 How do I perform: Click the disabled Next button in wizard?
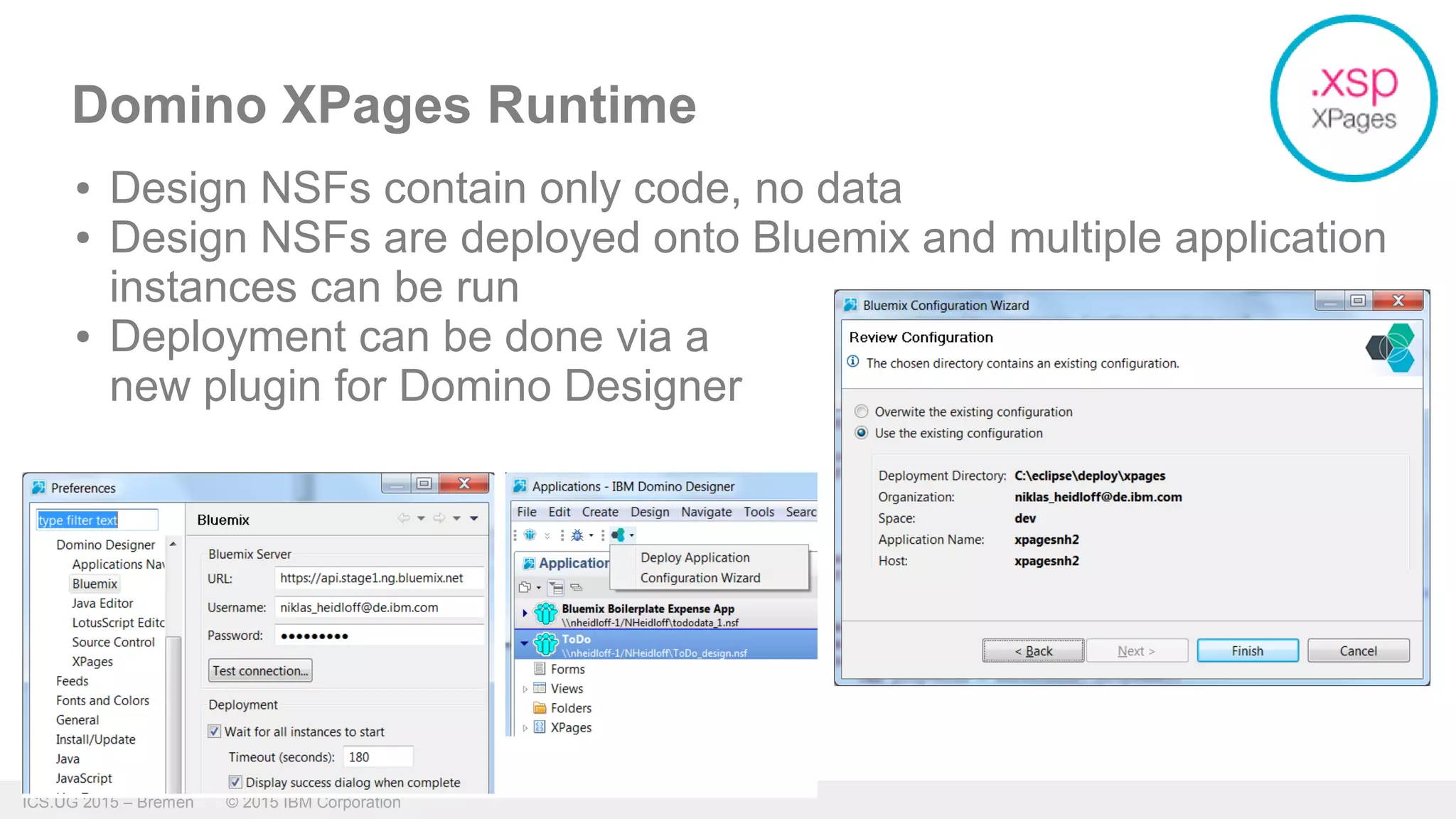(x=1136, y=651)
